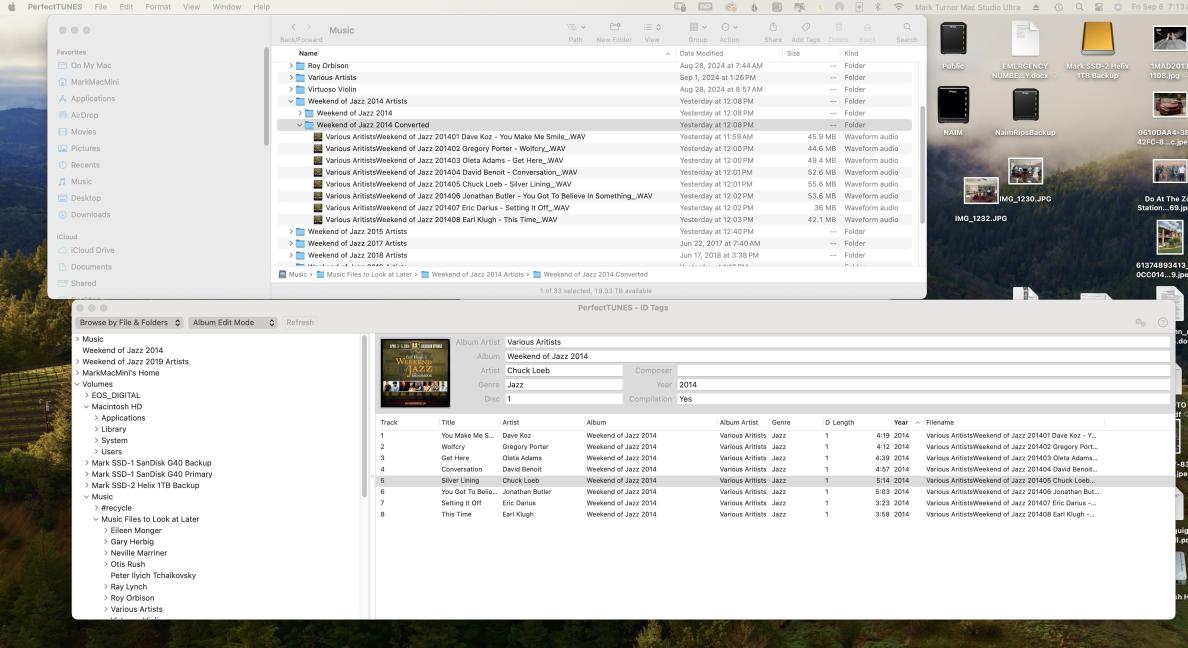Image resolution: width=1188 pixels, height=648 pixels.
Task: Open the Album Edit Mode dropdown
Action: tap(233, 323)
